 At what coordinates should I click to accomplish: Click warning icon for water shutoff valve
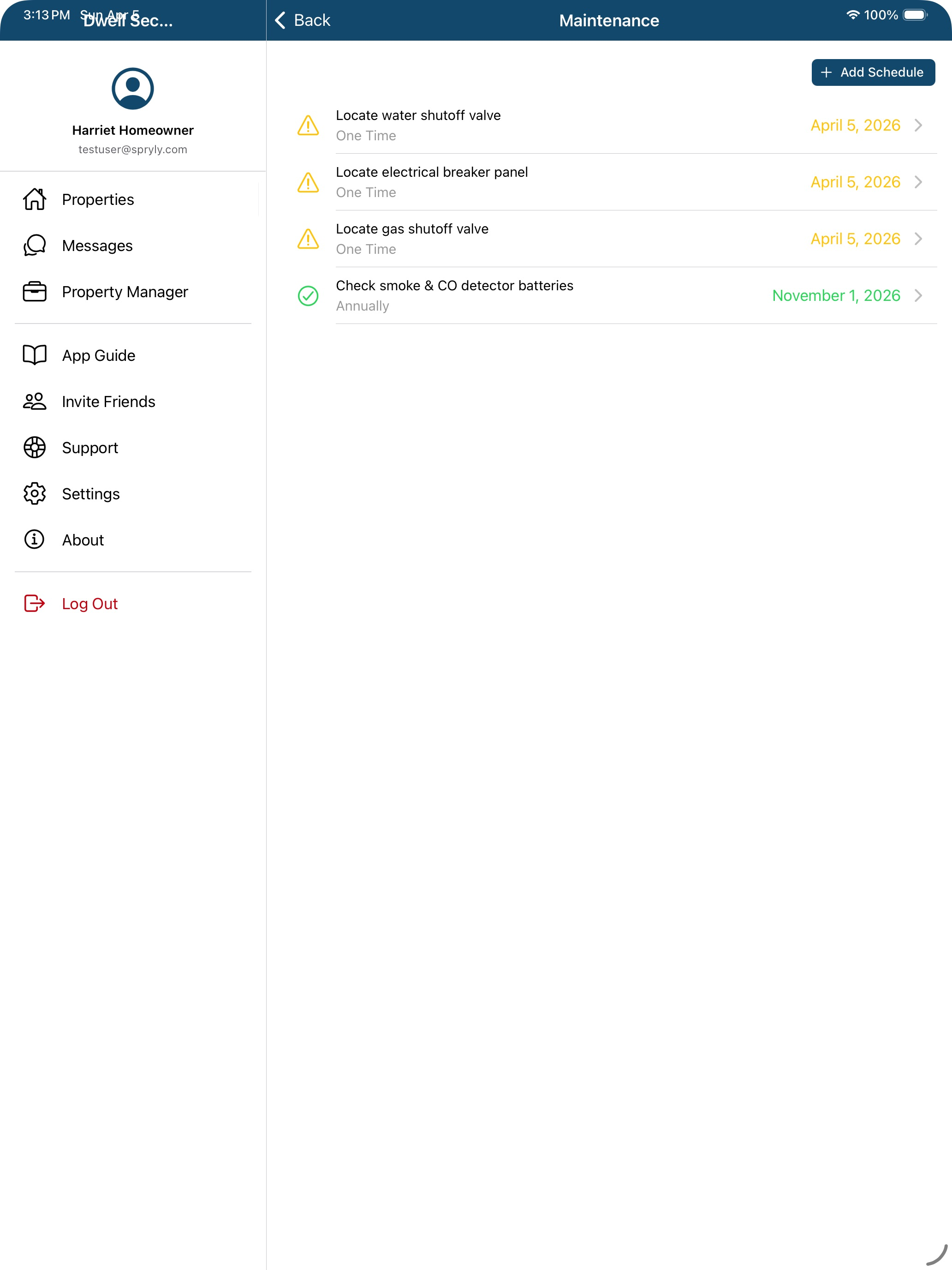[x=308, y=125]
